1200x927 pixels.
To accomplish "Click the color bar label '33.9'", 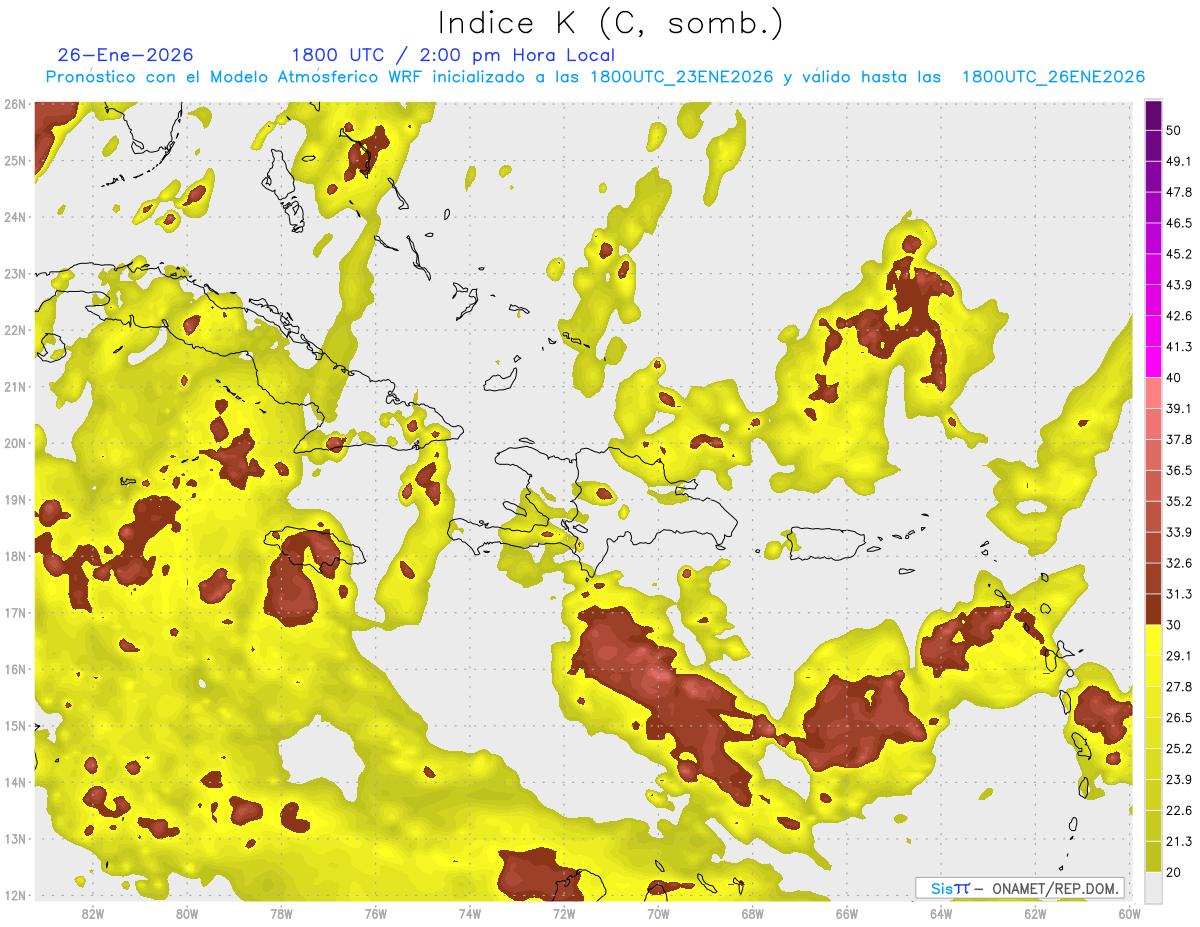I will [x=1178, y=532].
